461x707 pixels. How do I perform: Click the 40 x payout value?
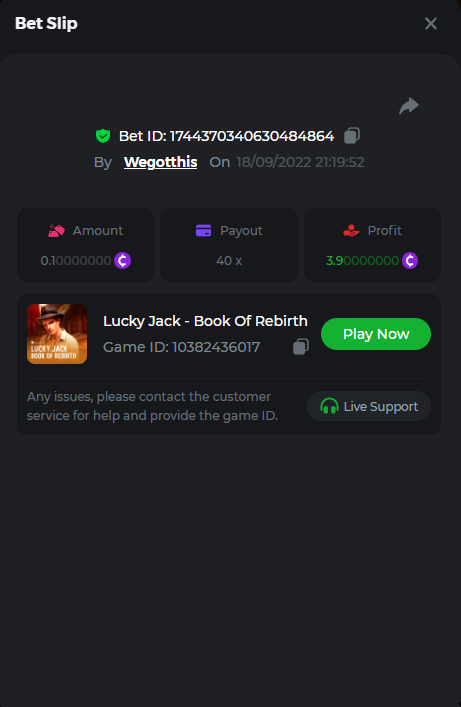(229, 261)
